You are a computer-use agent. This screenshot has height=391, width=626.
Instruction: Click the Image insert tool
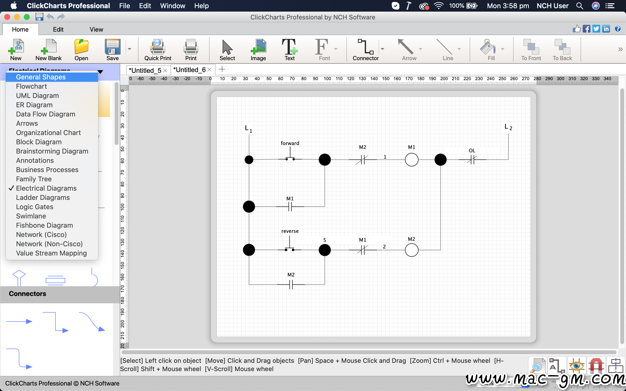pyautogui.click(x=258, y=50)
